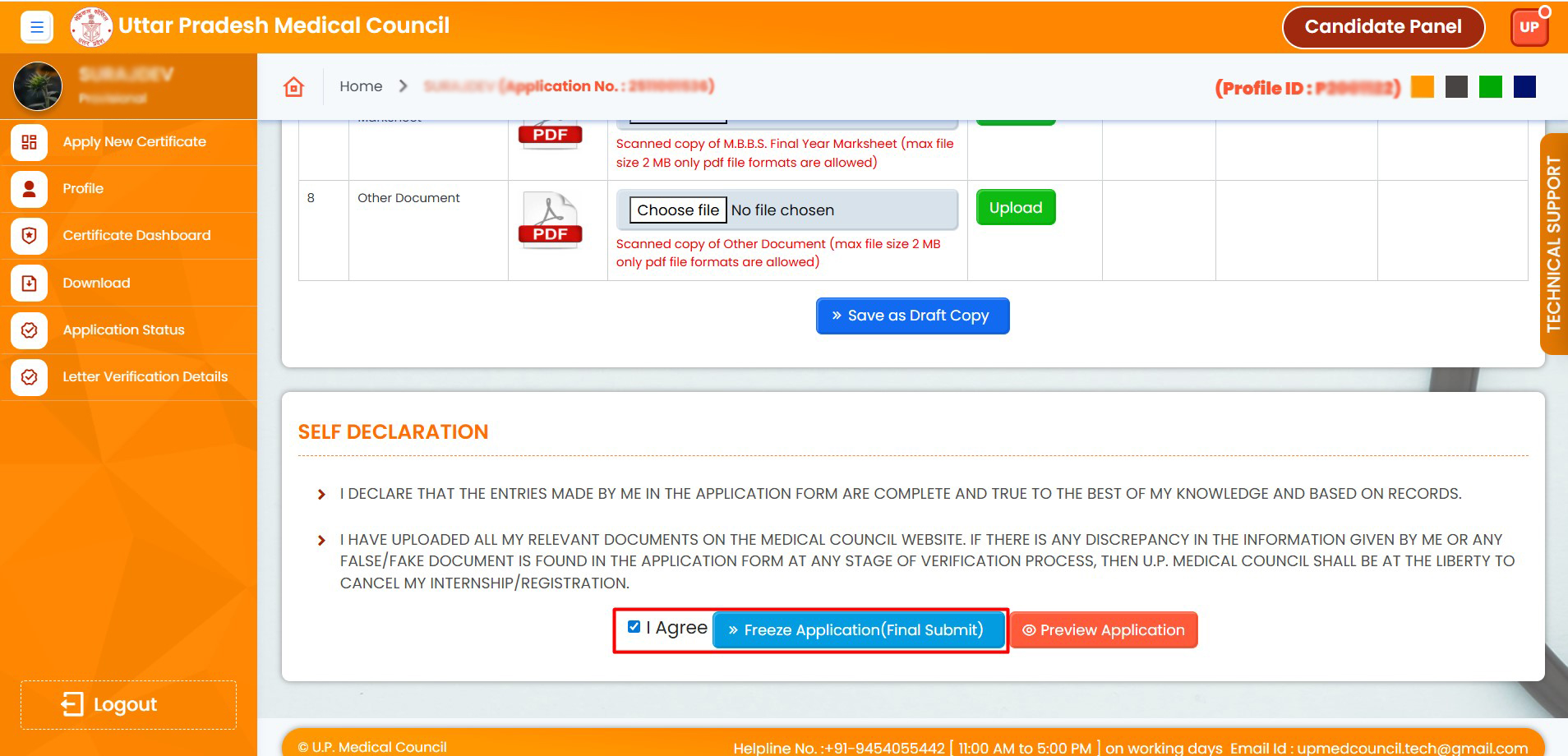The height and width of the screenshot is (756, 1568).
Task: Uncheck the I Agree checkbox
Action: click(634, 627)
